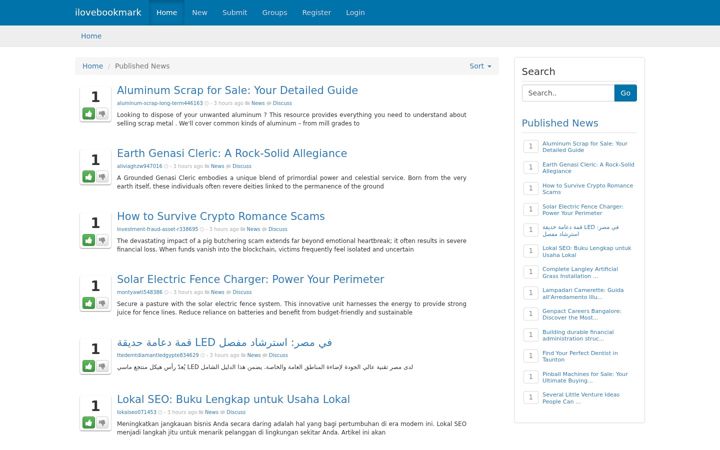
Task: Open the New menu item
Action: point(199,12)
